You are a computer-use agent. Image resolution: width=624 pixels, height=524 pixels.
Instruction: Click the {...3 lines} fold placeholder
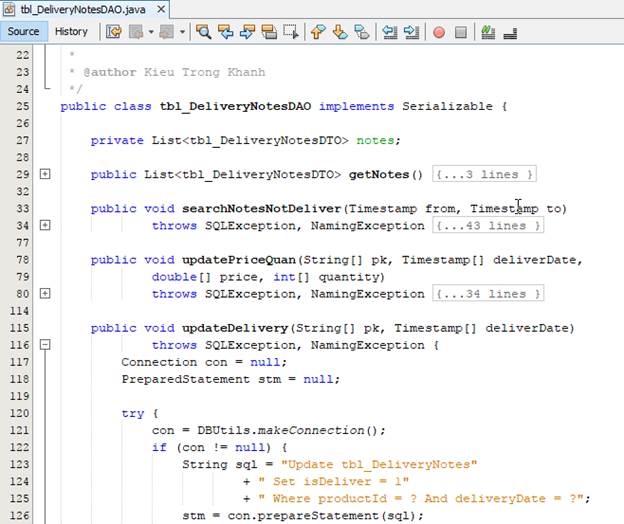[484, 174]
